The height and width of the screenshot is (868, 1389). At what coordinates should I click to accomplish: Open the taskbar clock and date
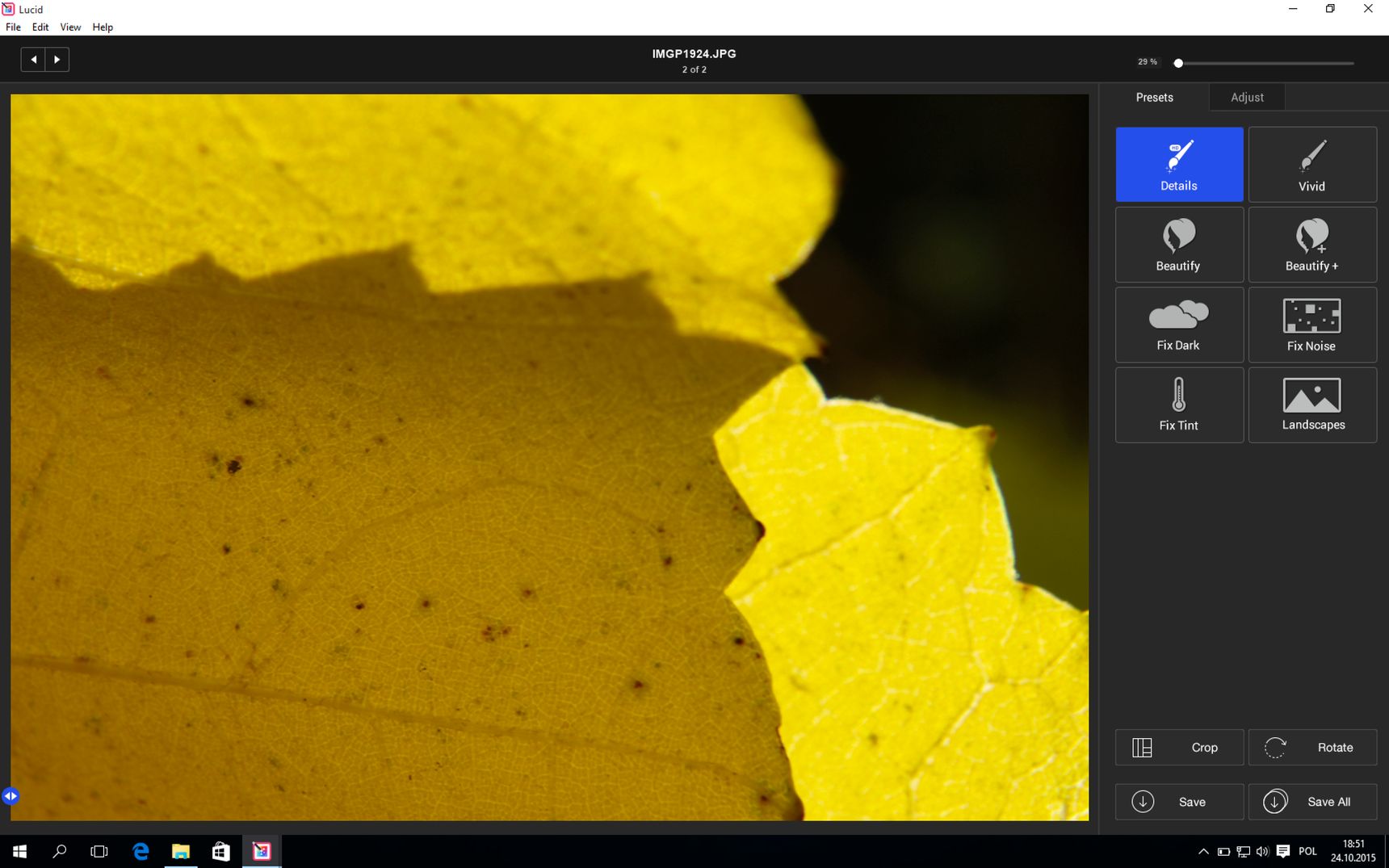(x=1353, y=851)
